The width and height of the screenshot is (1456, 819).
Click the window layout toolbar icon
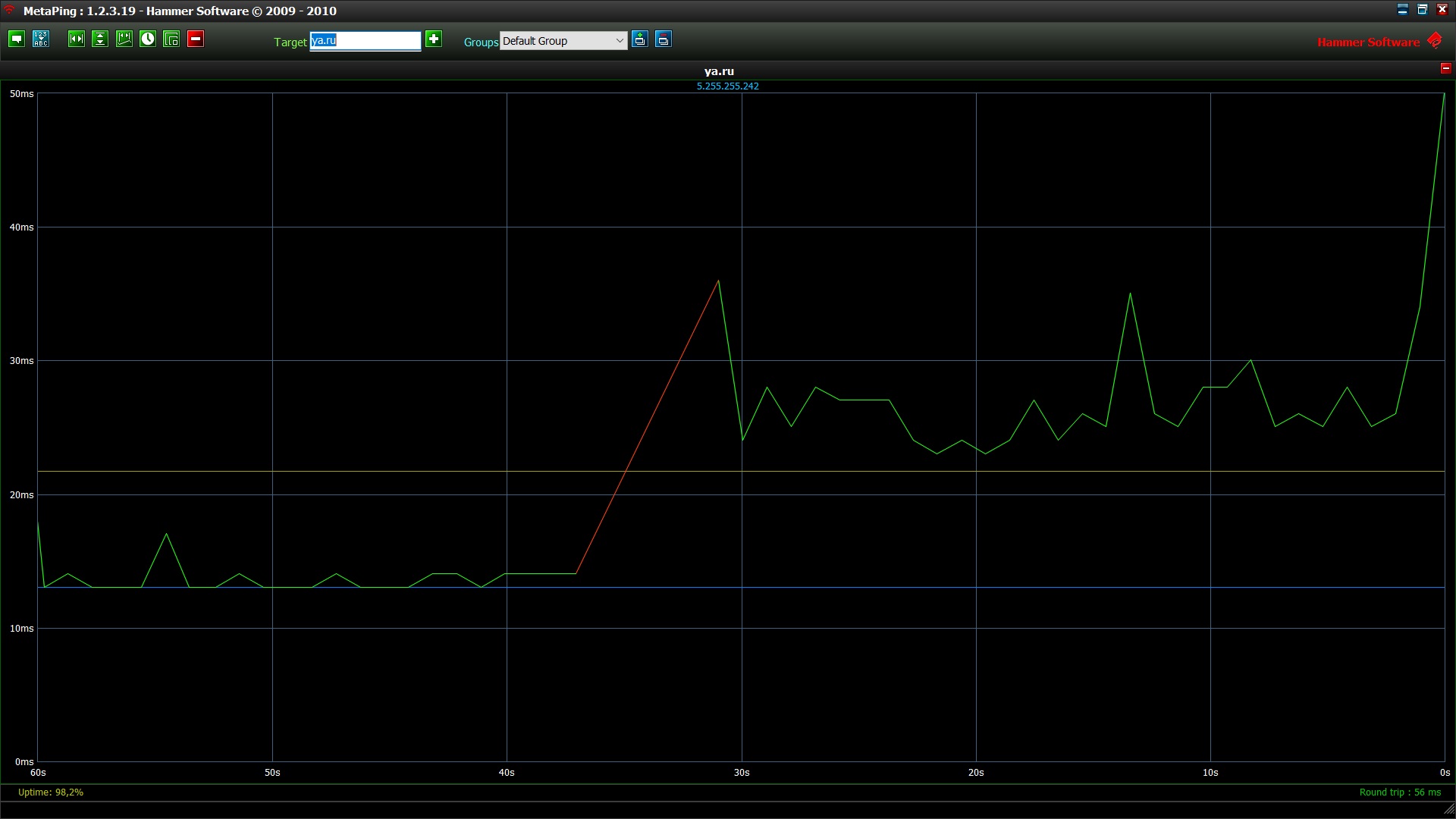tap(171, 39)
